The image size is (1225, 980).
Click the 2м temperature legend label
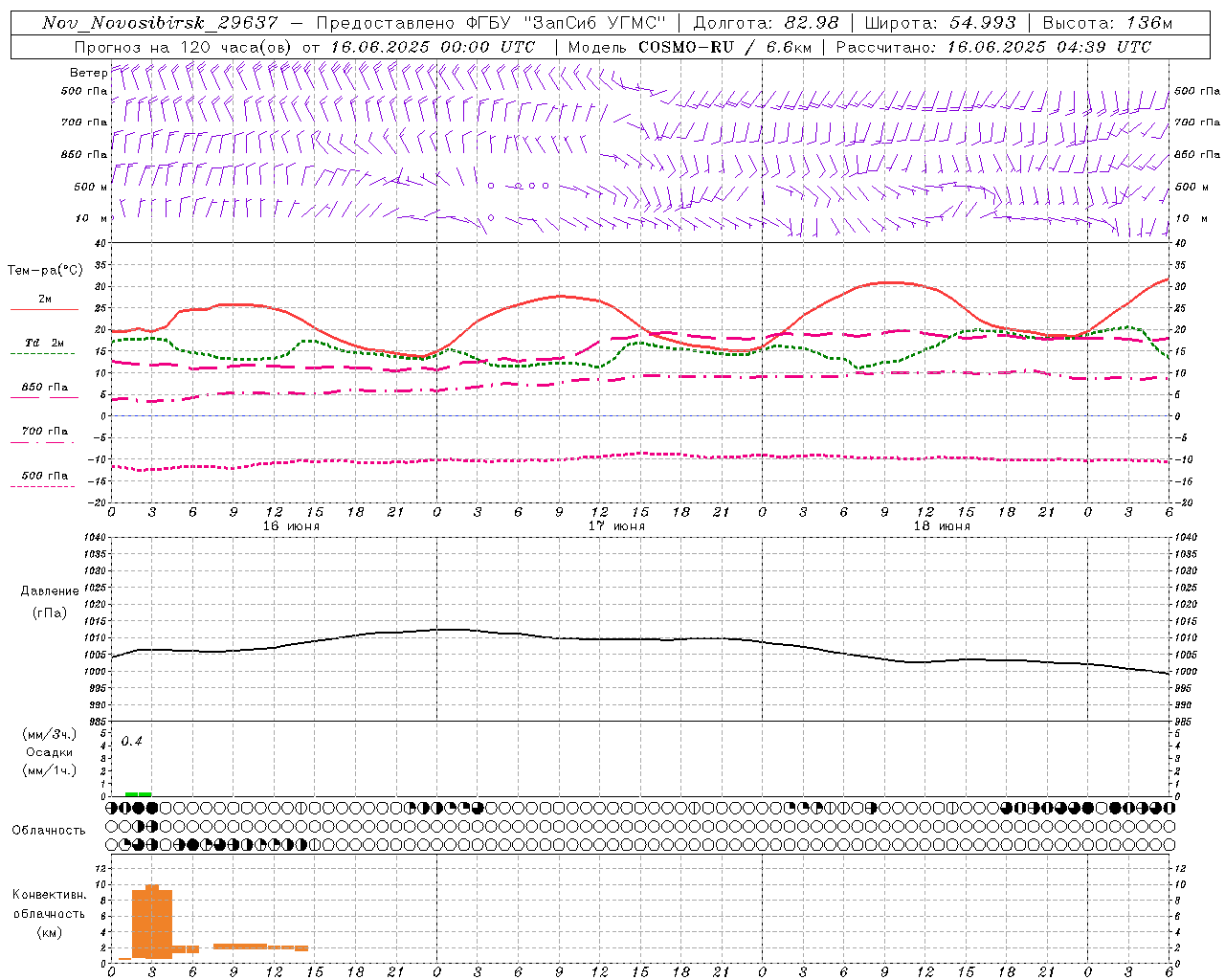pyautogui.click(x=45, y=300)
